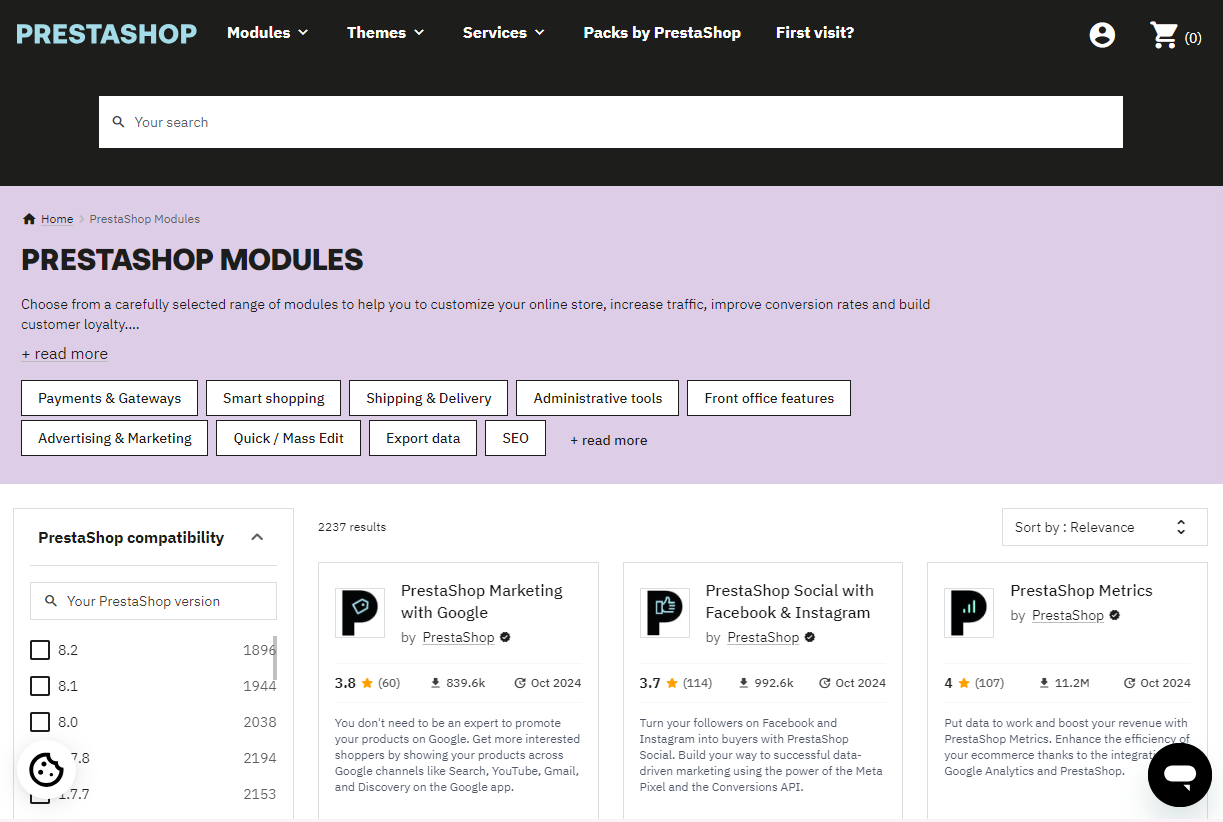Select Smart shopping category

pyautogui.click(x=274, y=398)
